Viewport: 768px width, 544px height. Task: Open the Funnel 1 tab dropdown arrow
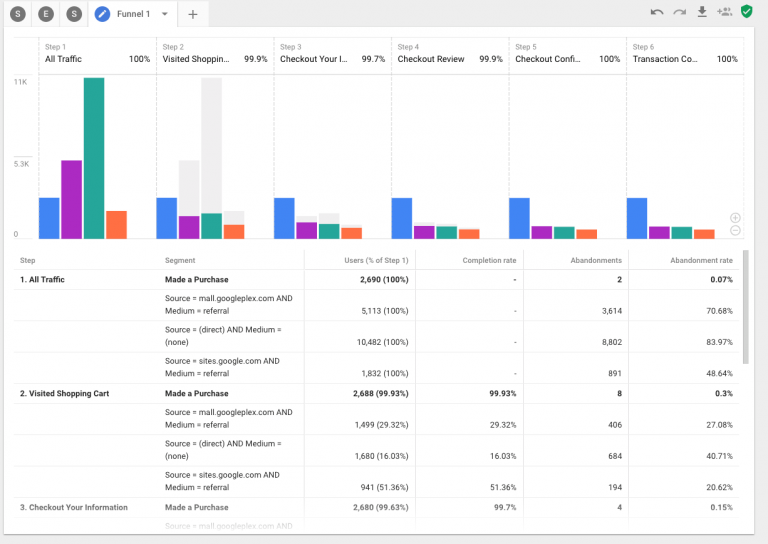coord(165,14)
